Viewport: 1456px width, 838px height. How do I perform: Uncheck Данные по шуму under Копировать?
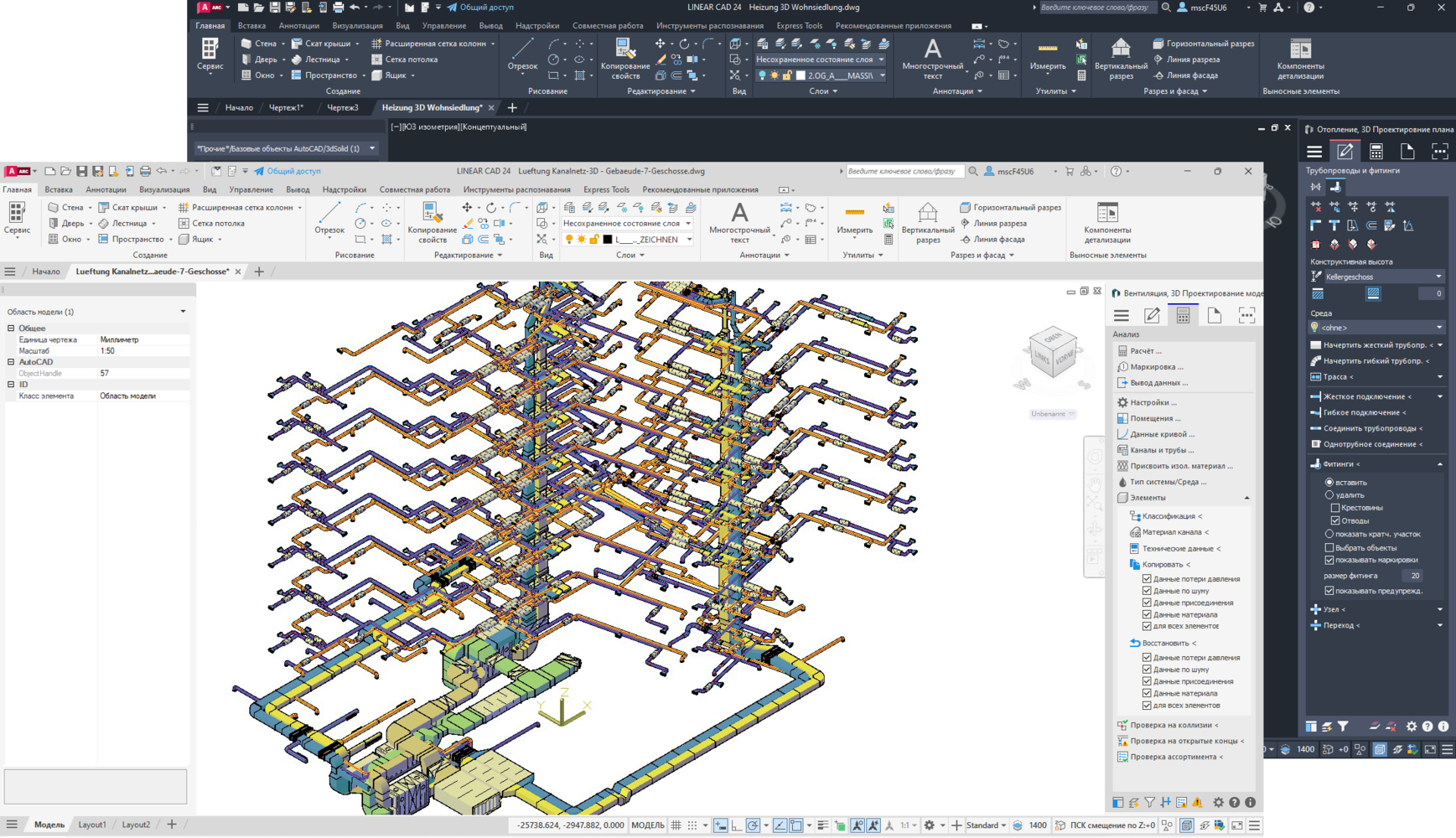[x=1147, y=591]
